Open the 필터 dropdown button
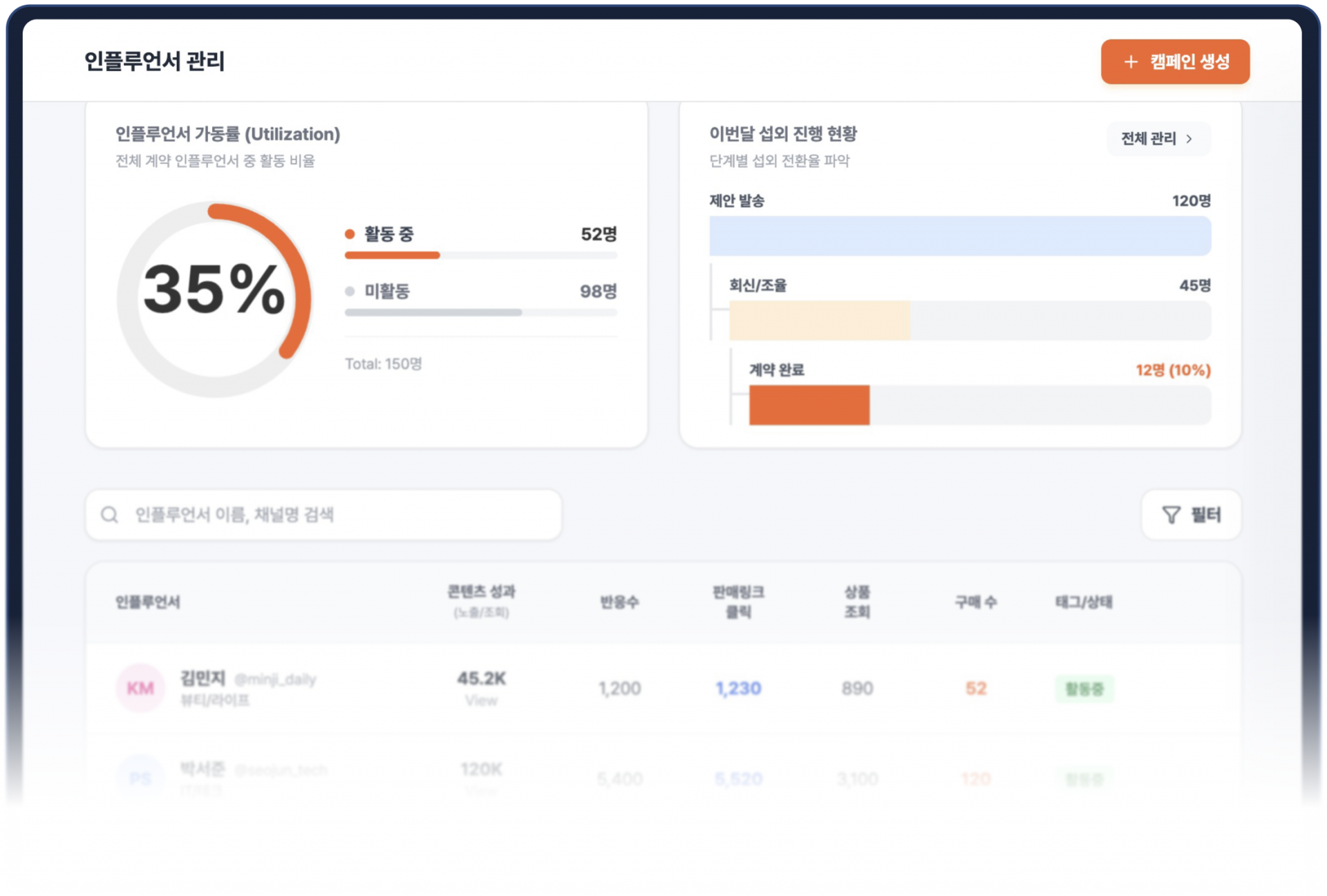Image resolution: width=1327 pixels, height=896 pixels. point(1192,515)
